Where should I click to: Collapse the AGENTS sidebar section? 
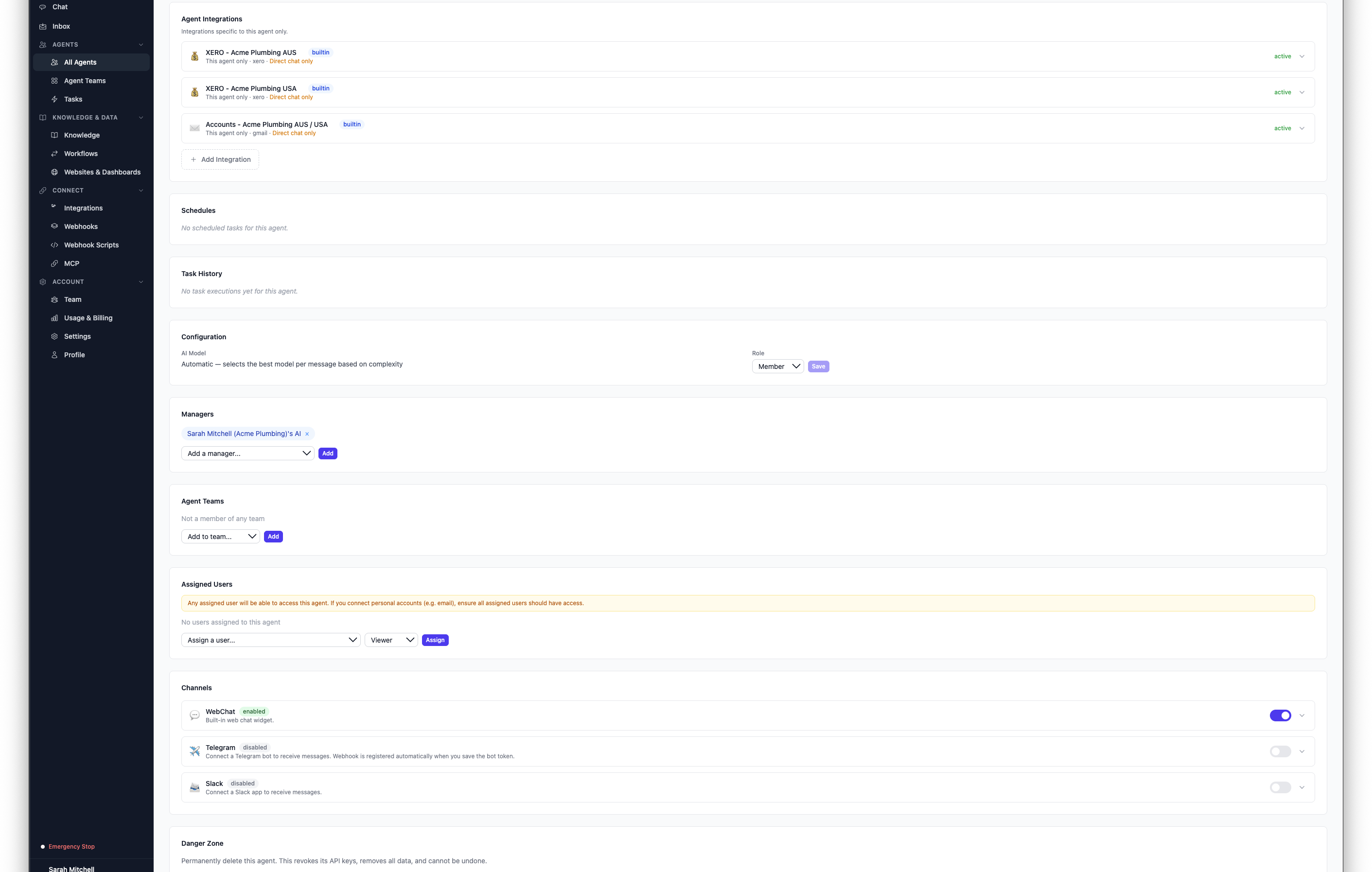[141, 44]
